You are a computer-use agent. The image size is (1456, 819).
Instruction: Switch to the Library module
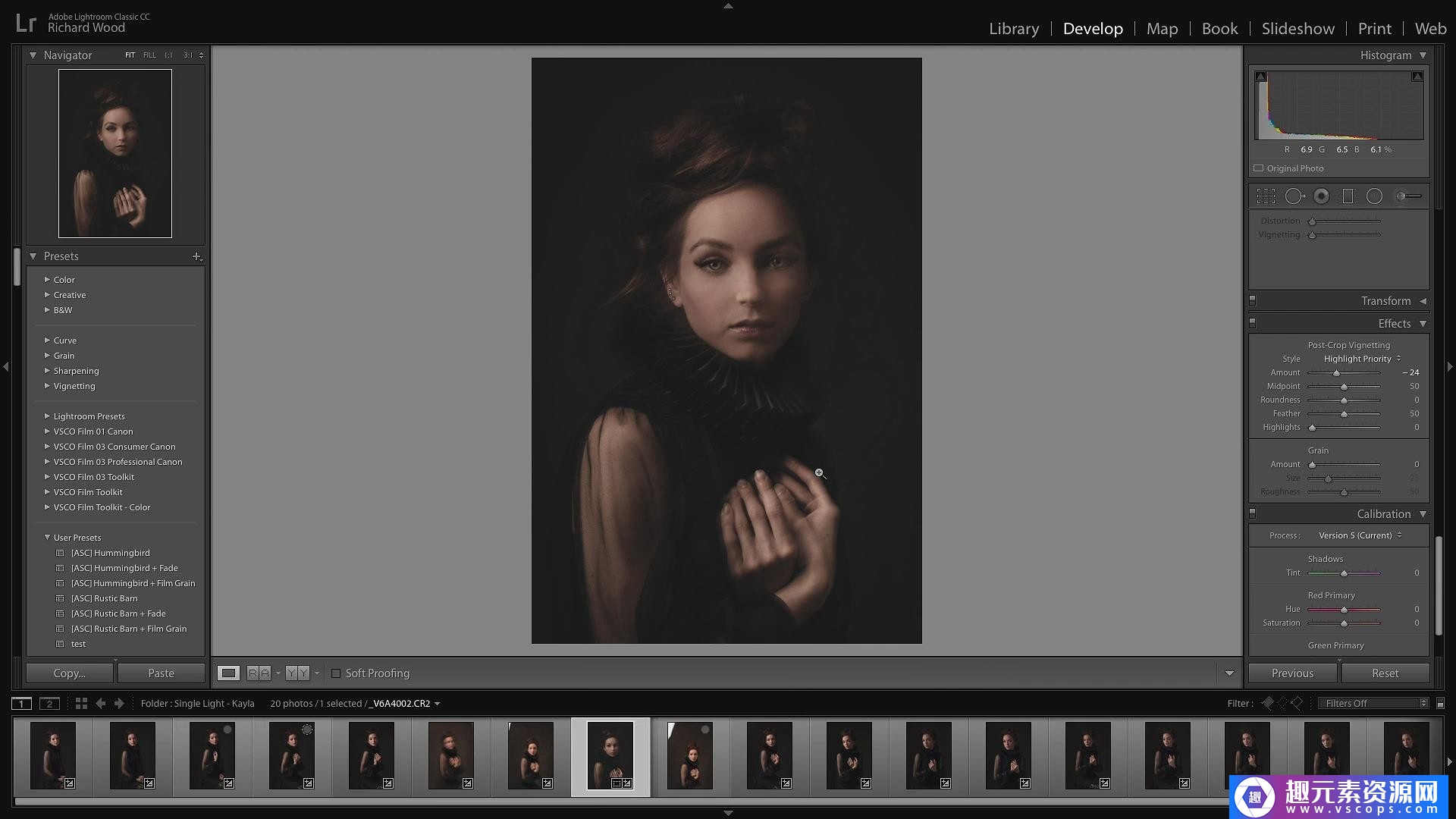point(1013,29)
